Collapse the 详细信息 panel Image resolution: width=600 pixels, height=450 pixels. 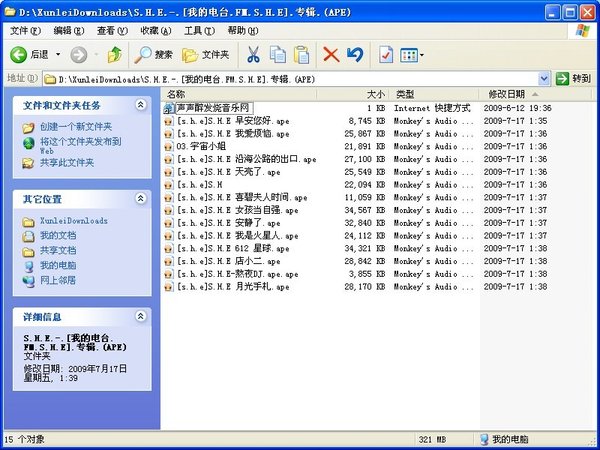point(141,316)
